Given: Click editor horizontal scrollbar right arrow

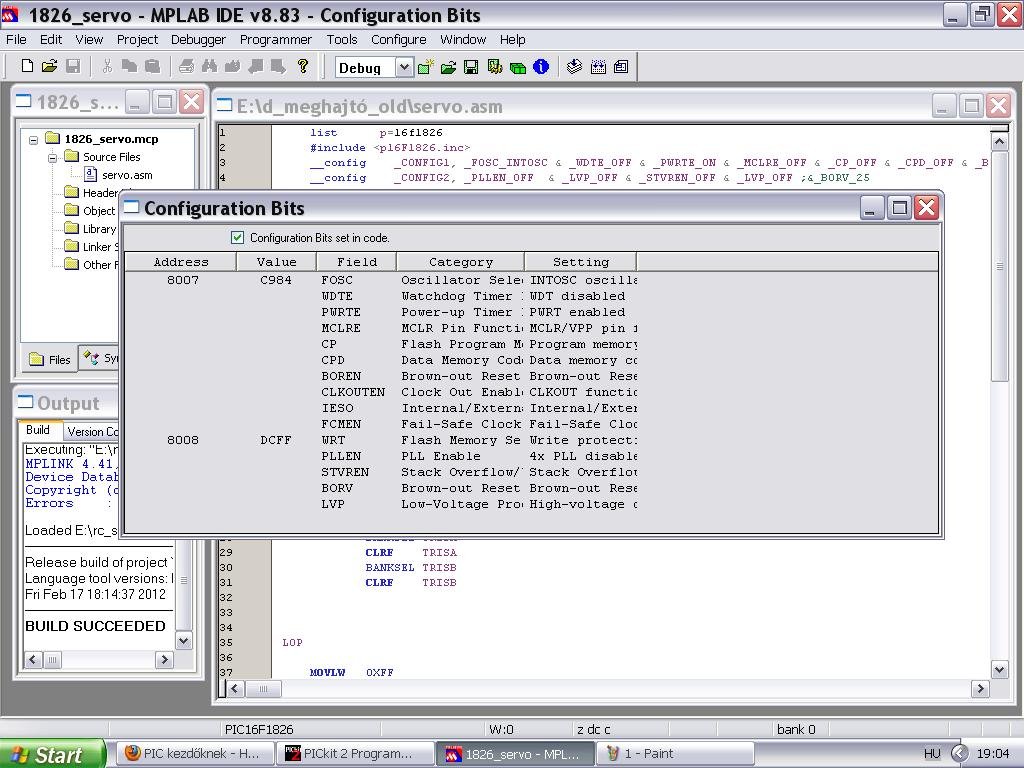Looking at the screenshot, I should point(980,688).
